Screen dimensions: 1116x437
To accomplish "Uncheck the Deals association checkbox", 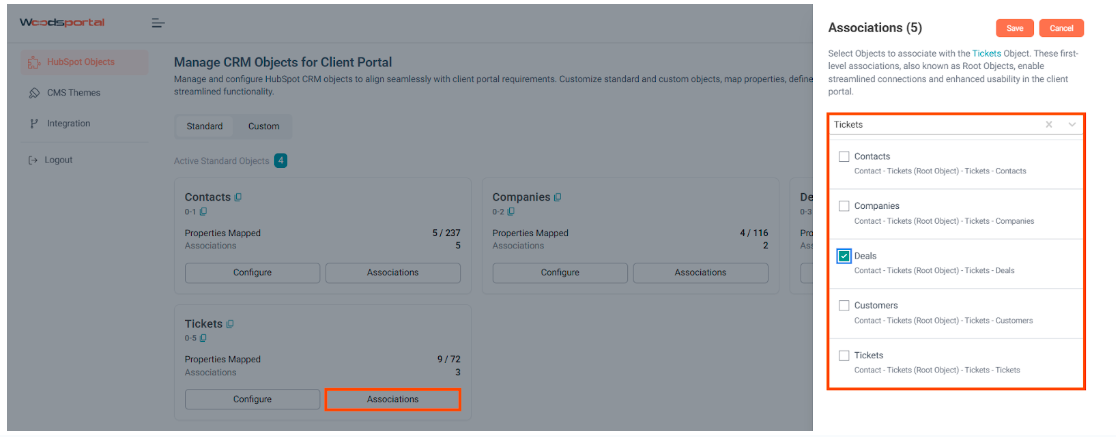I will tap(844, 256).
